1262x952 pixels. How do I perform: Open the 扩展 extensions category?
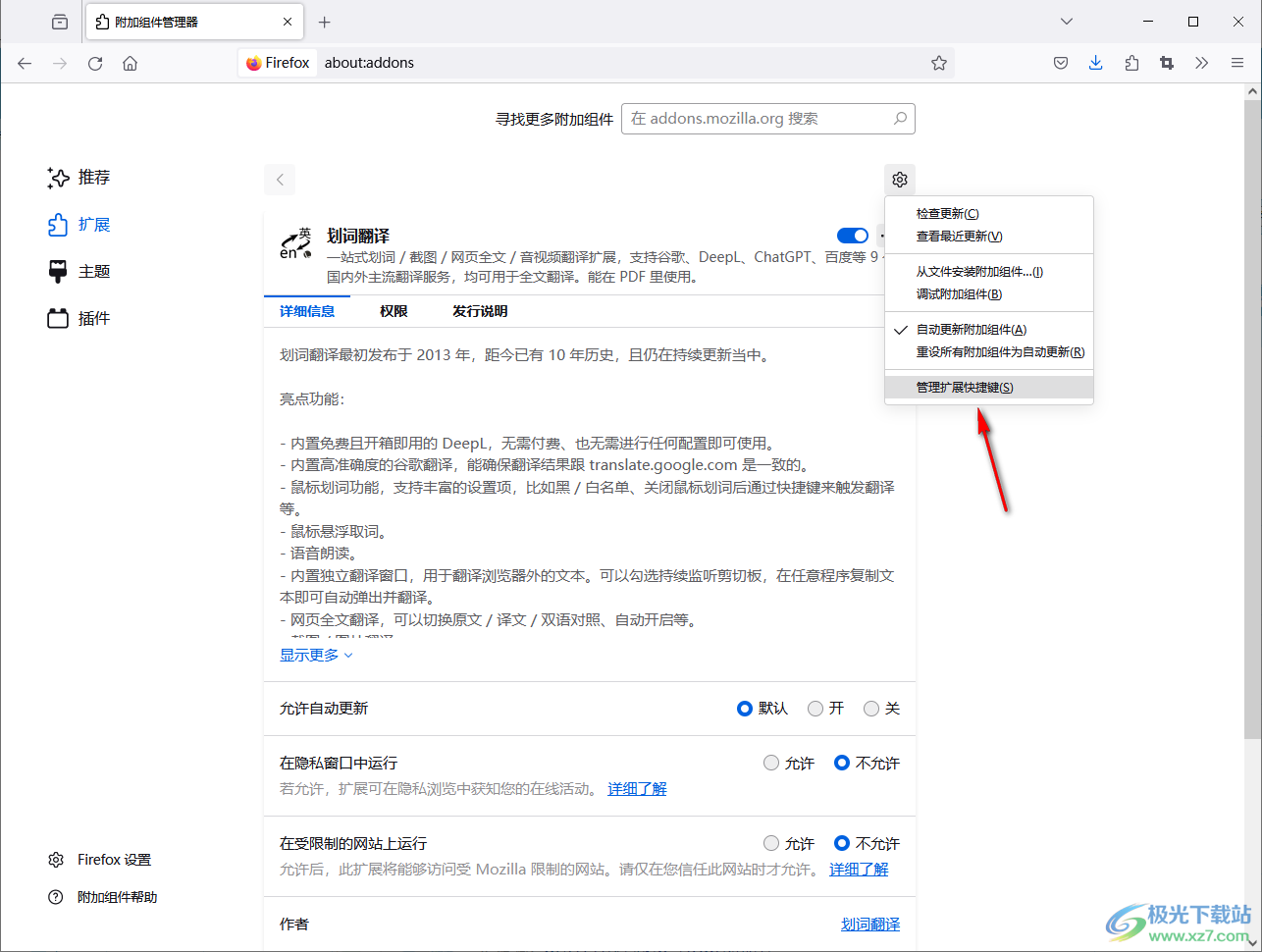click(79, 225)
